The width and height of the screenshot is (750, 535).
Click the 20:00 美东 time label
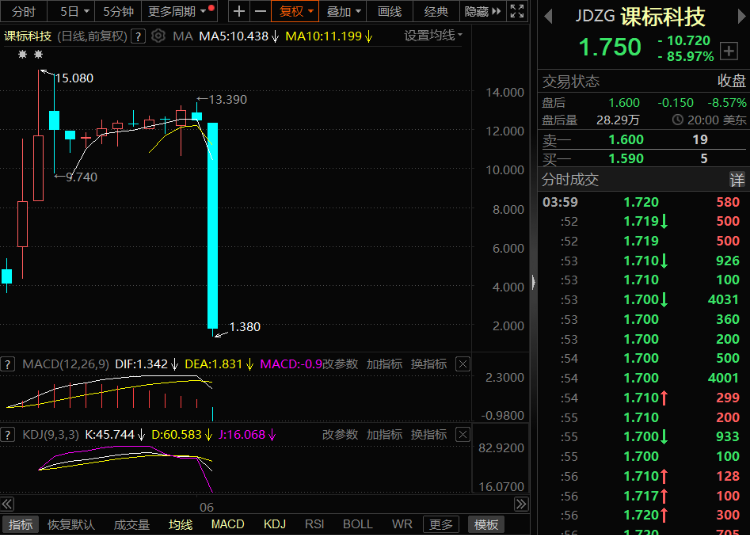point(710,120)
